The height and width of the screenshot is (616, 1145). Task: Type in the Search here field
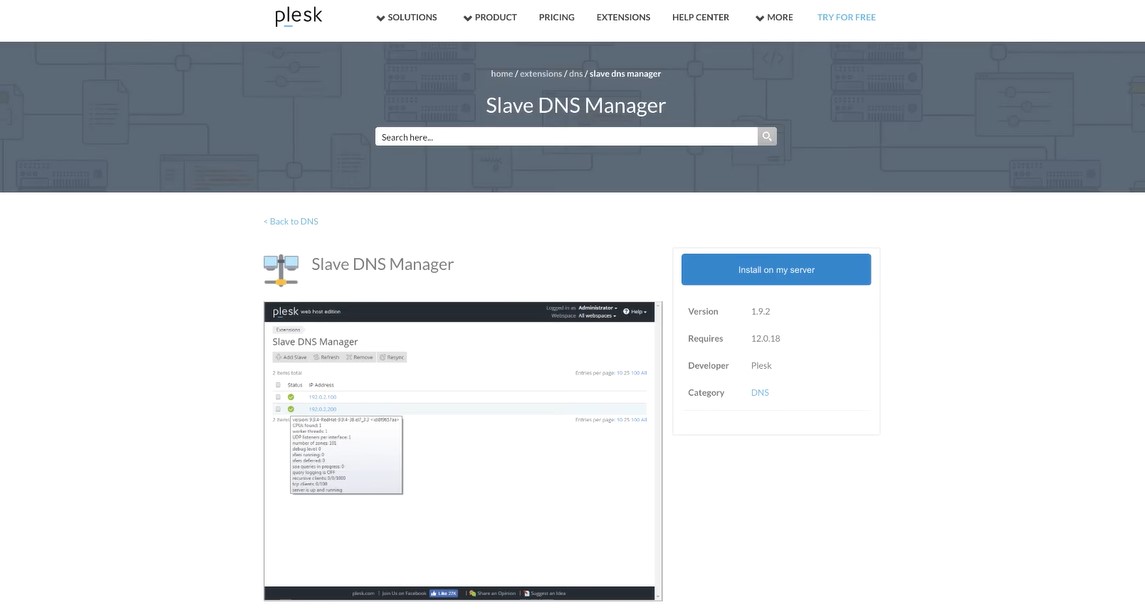click(560, 134)
